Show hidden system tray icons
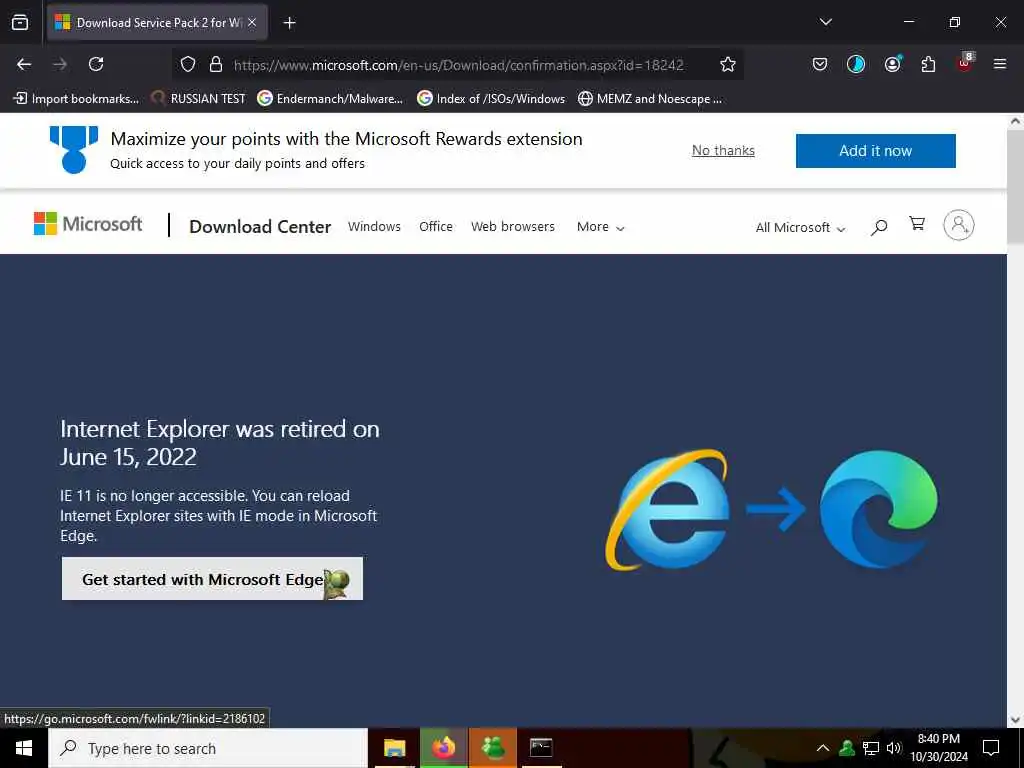The image size is (1024, 768). pyautogui.click(x=823, y=748)
